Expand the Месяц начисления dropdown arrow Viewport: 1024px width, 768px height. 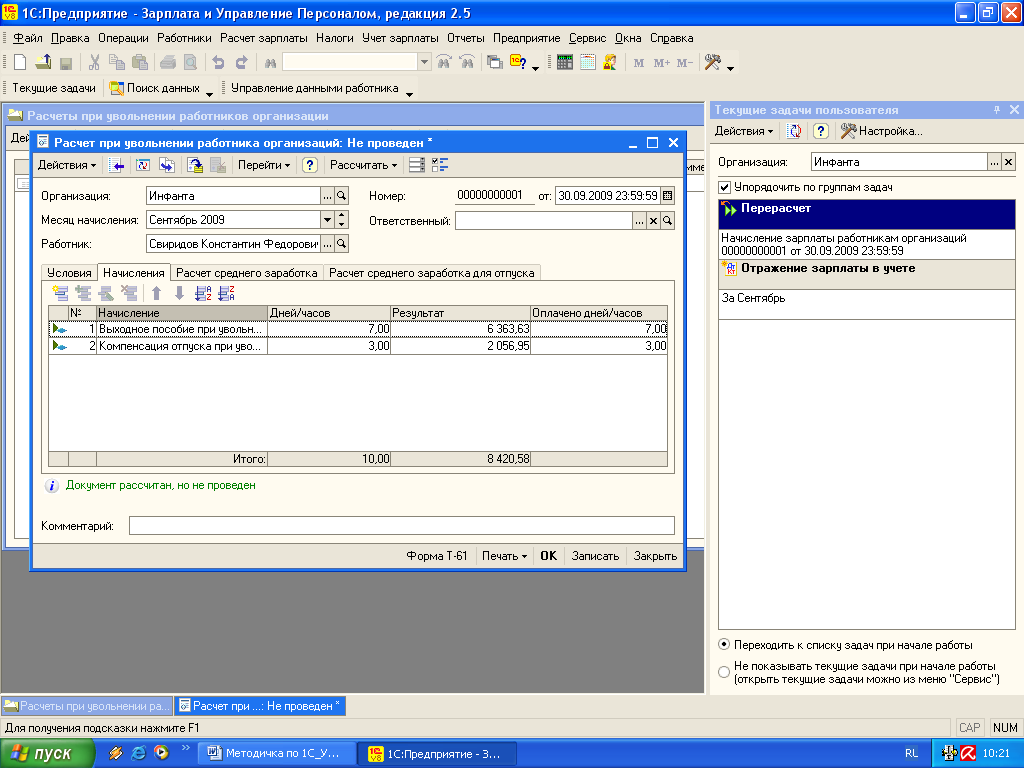click(x=327, y=220)
